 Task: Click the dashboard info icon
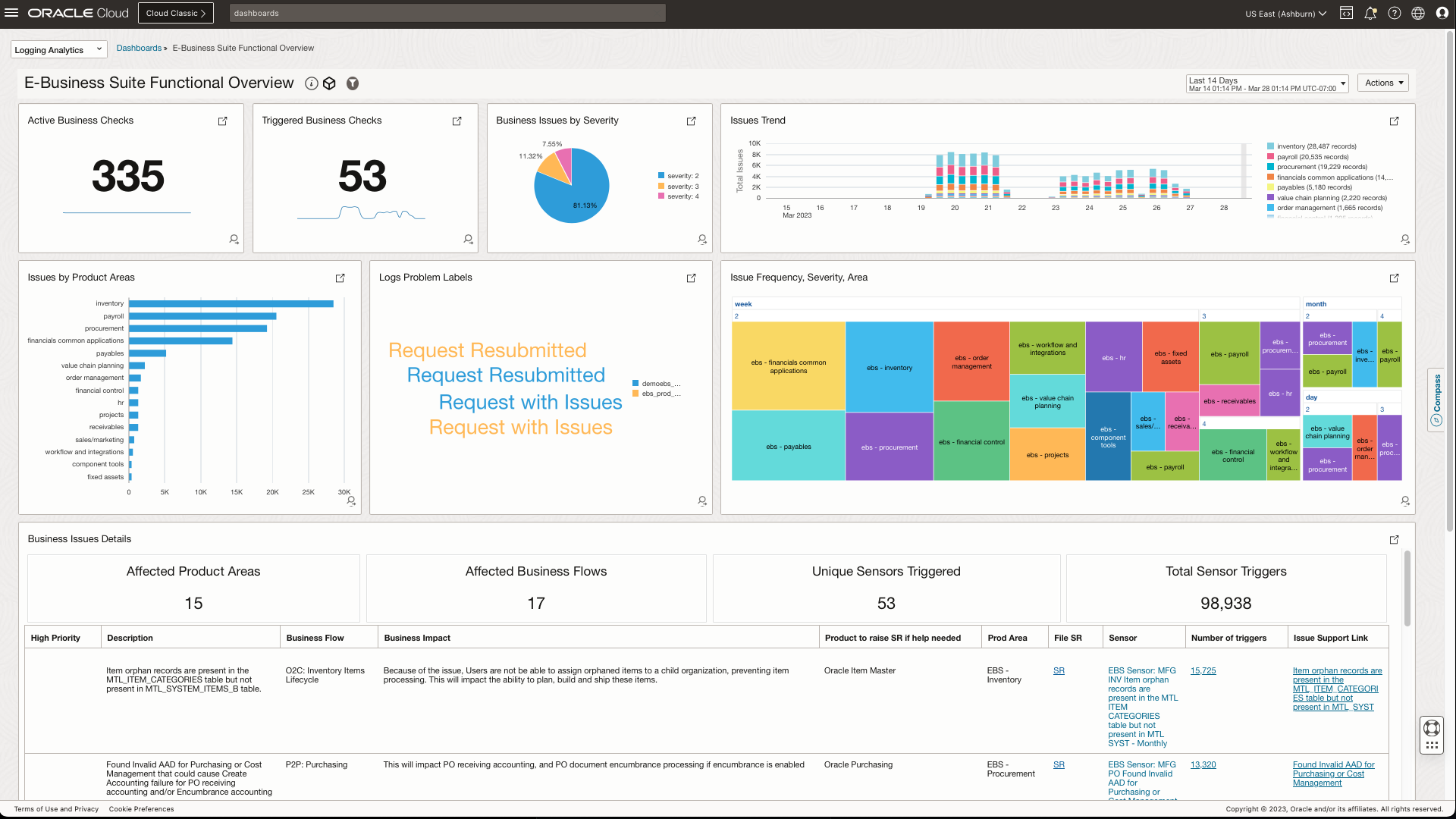coord(311,83)
